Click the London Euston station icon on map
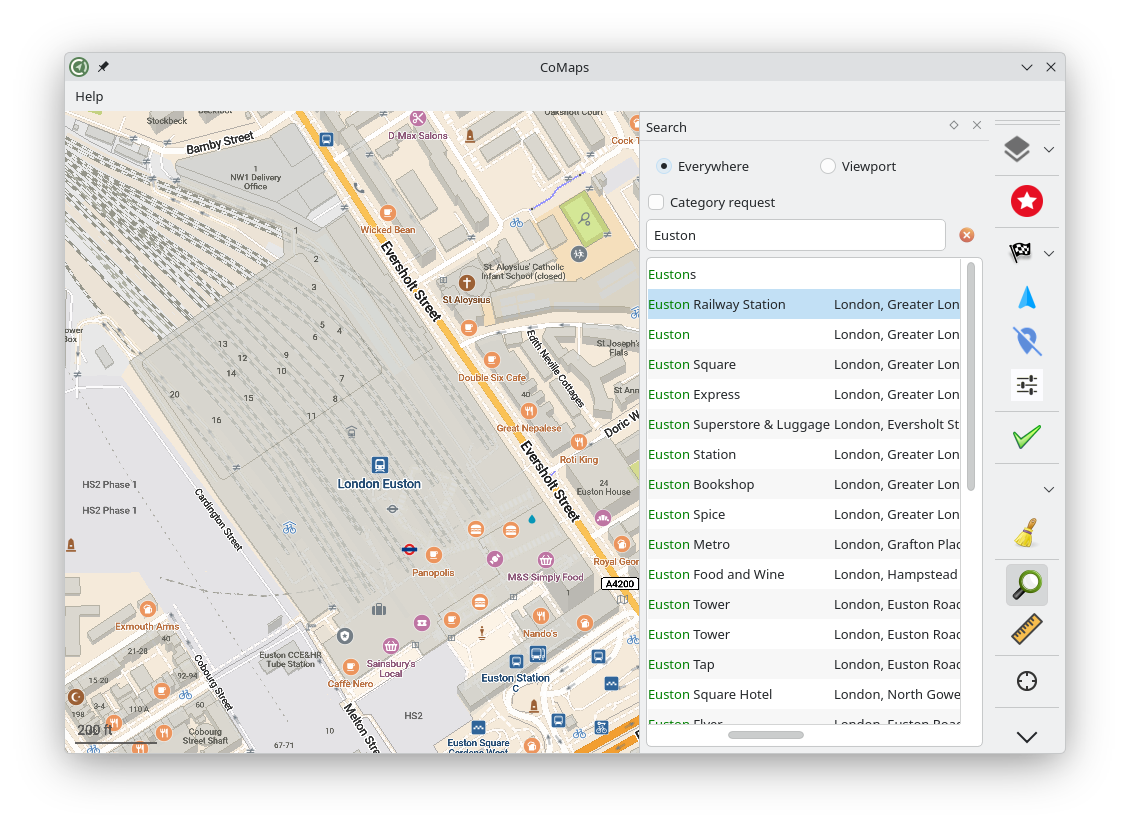1130x830 pixels. click(x=380, y=465)
